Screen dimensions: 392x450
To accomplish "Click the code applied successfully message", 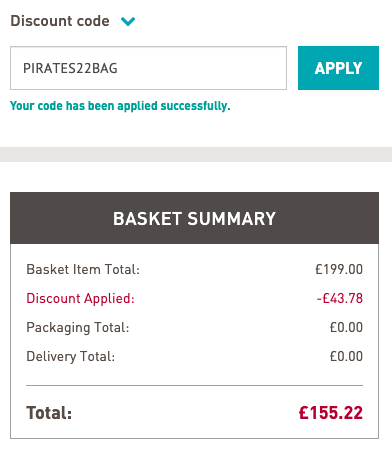I will pyautogui.click(x=120, y=106).
